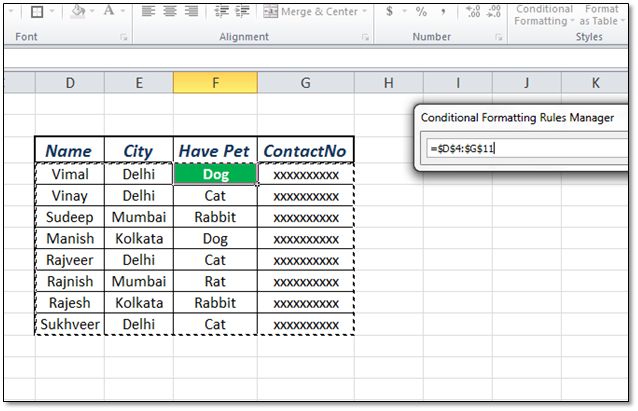Image resolution: width=638 pixels, height=411 pixels.
Task: Click Rabbit in Sudeep's row
Action: [216, 217]
